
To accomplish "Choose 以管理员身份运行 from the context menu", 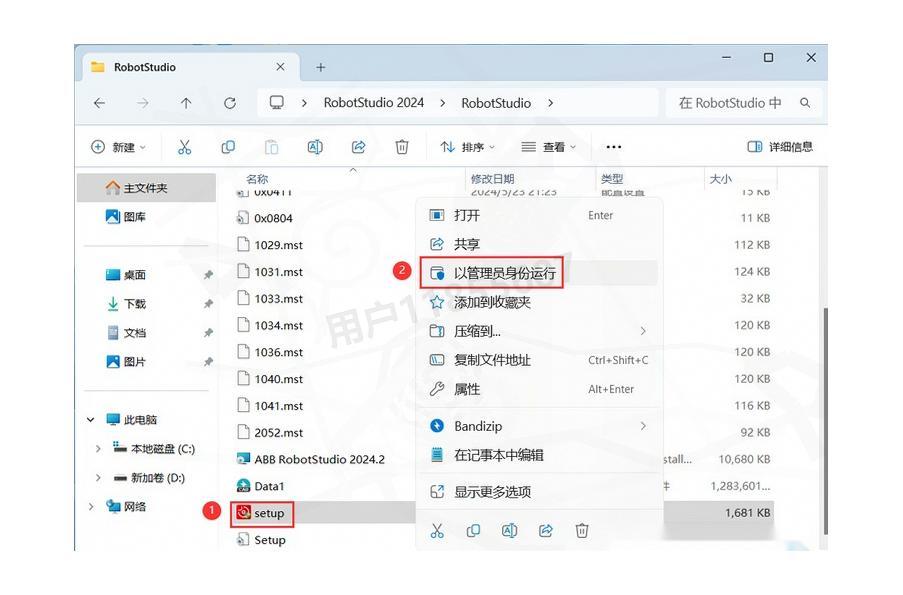I will point(539,273).
